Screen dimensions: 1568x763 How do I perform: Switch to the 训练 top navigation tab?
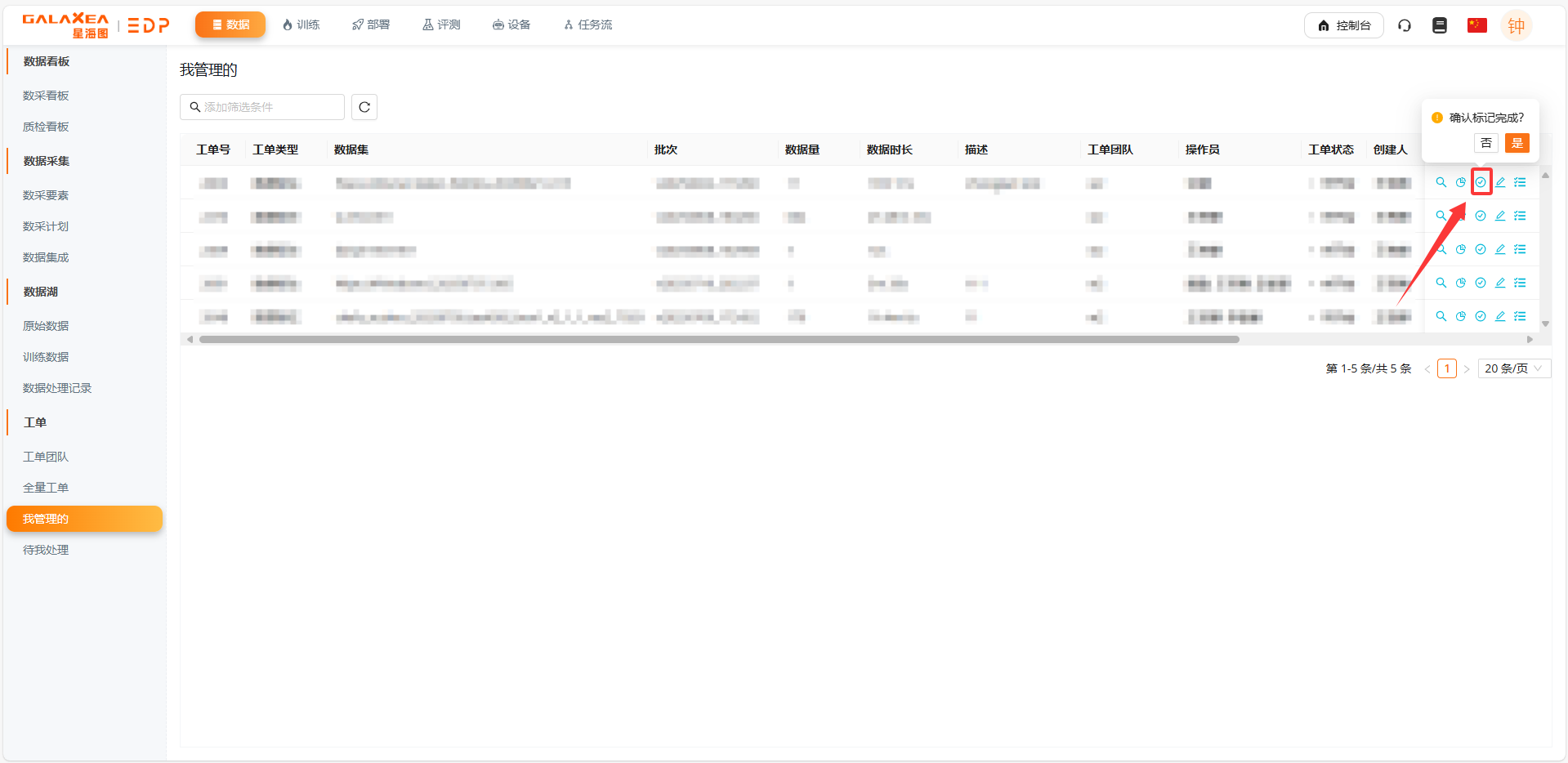[301, 25]
